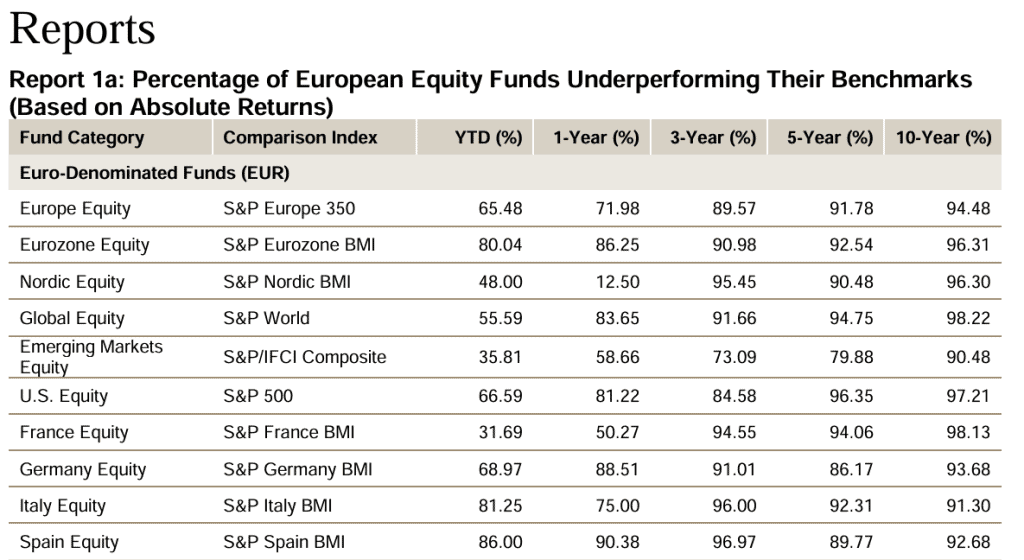The height and width of the screenshot is (560, 1024).
Task: Select the Global Equity row label
Action: (72, 318)
